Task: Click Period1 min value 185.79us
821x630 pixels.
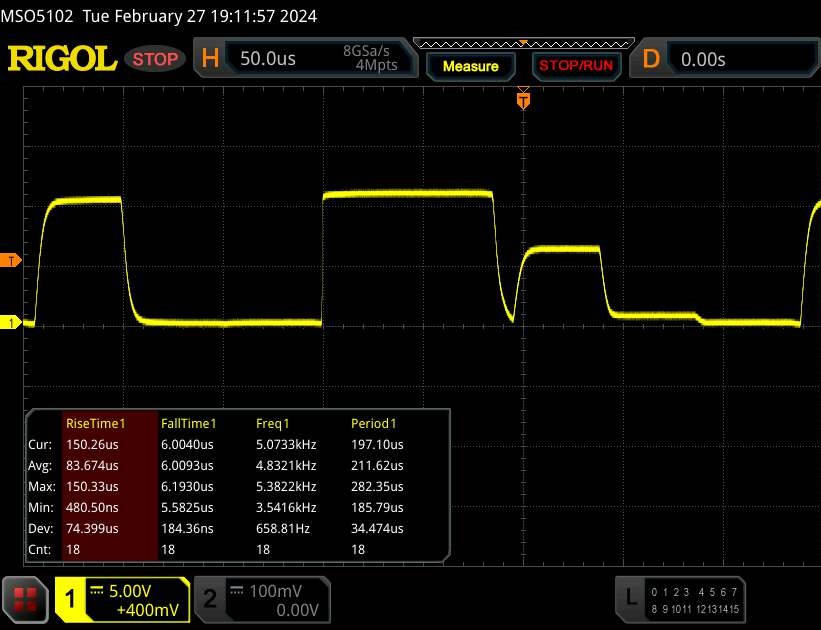Action: pyautogui.click(x=377, y=507)
